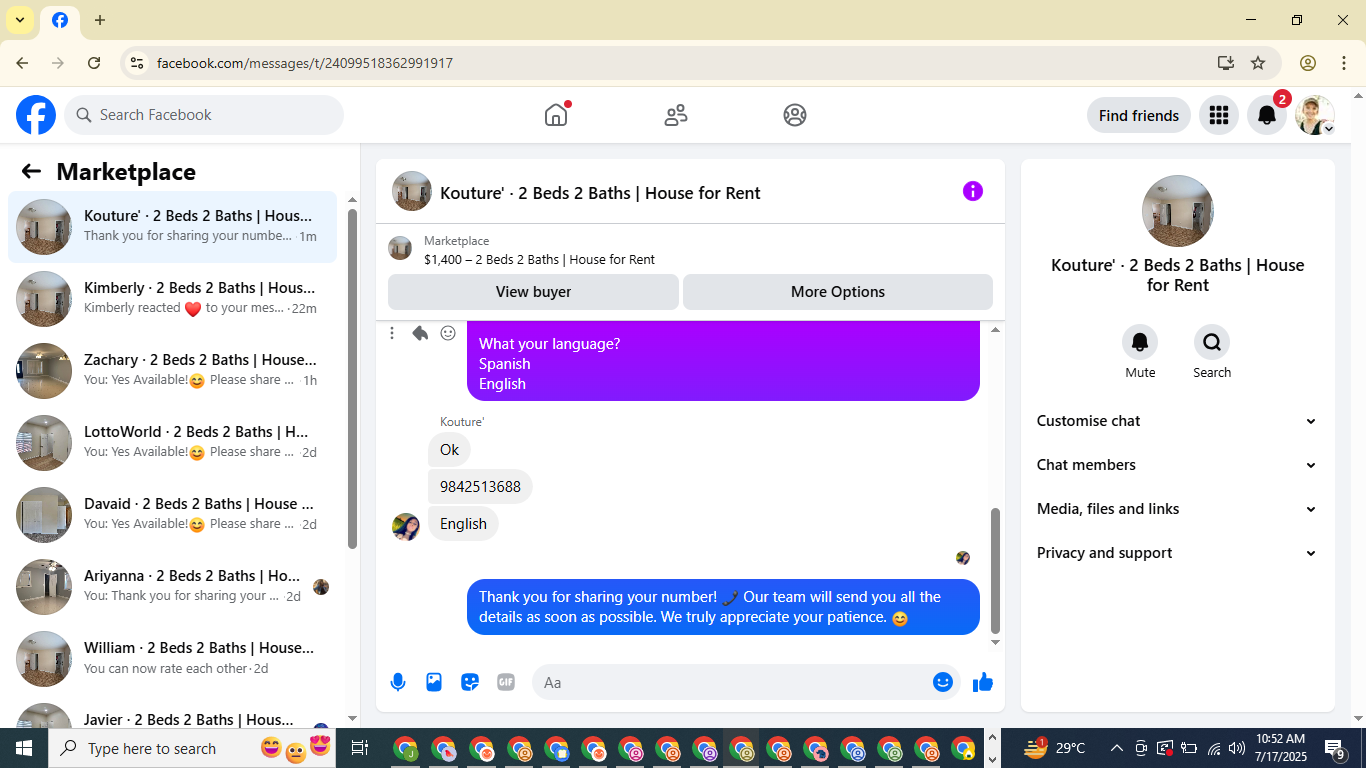Open the Facebook browser tab
The width and height of the screenshot is (1366, 768).
pos(60,20)
